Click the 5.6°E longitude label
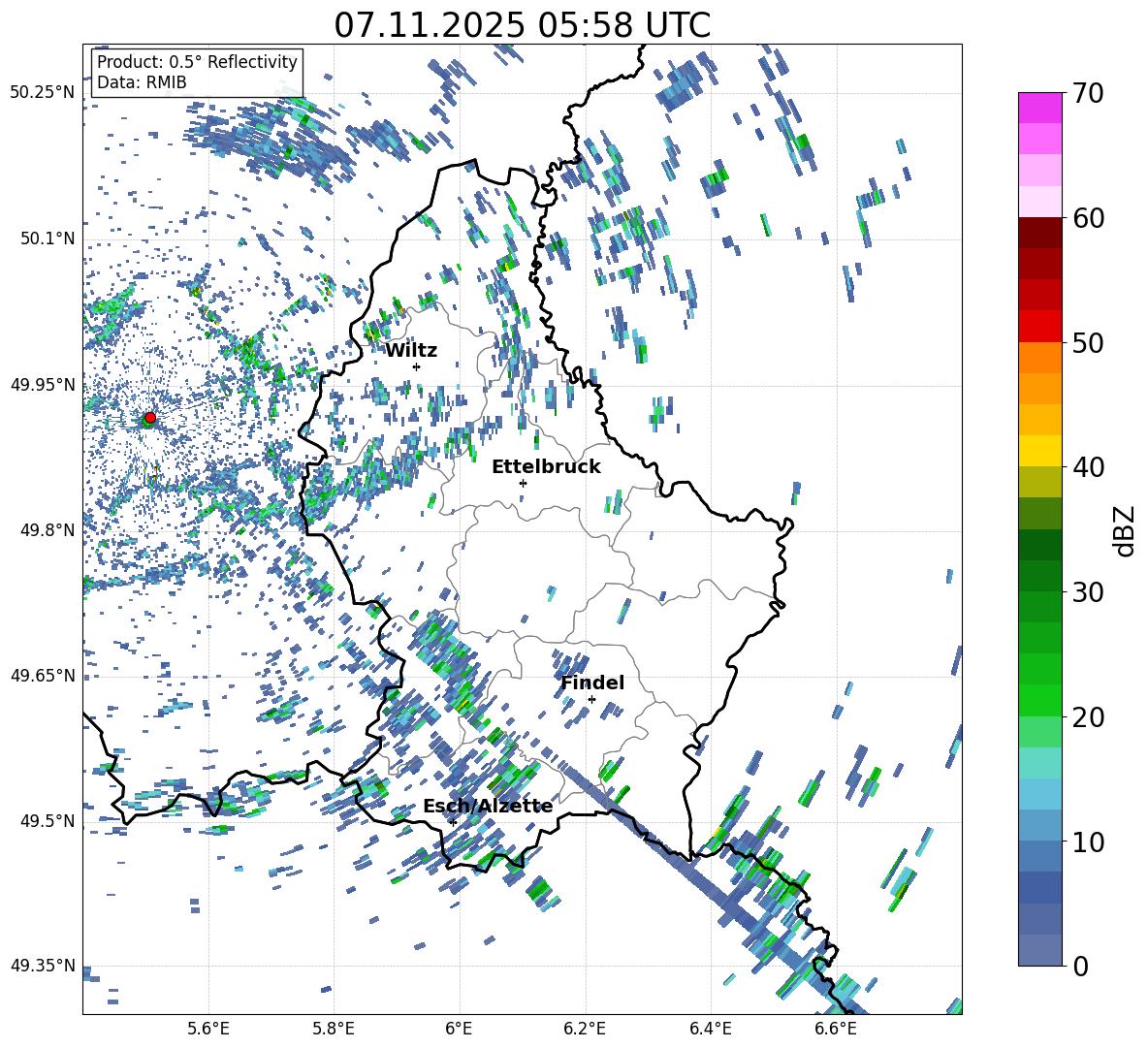This screenshot has width=1148, height=1048. [208, 1029]
